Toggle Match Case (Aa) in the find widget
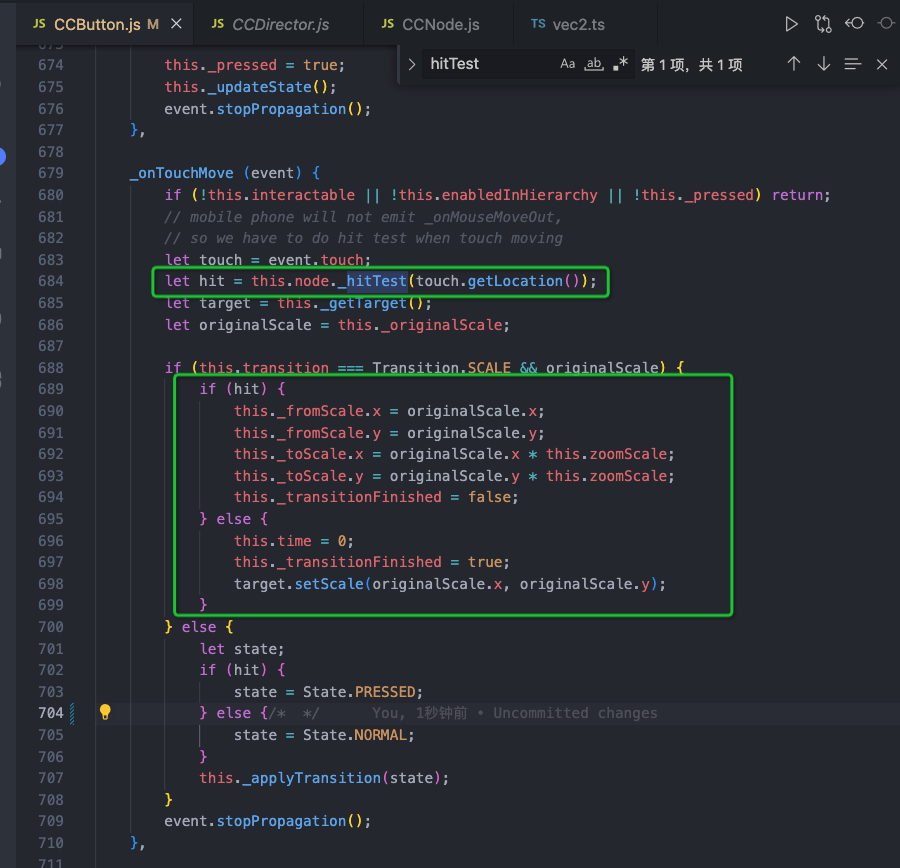 [x=567, y=64]
